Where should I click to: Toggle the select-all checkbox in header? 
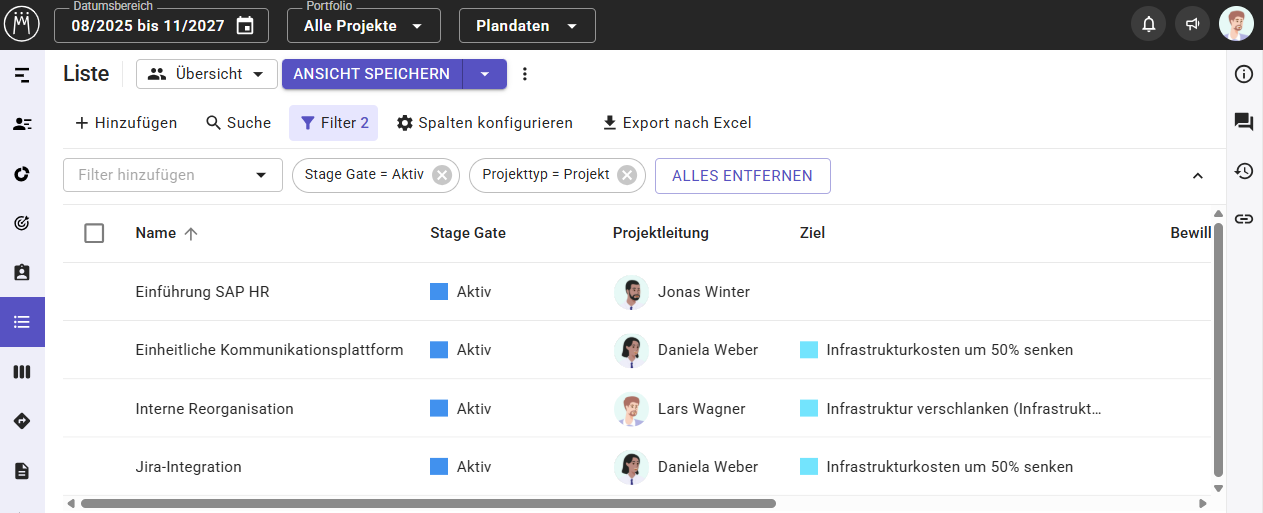[x=94, y=233]
